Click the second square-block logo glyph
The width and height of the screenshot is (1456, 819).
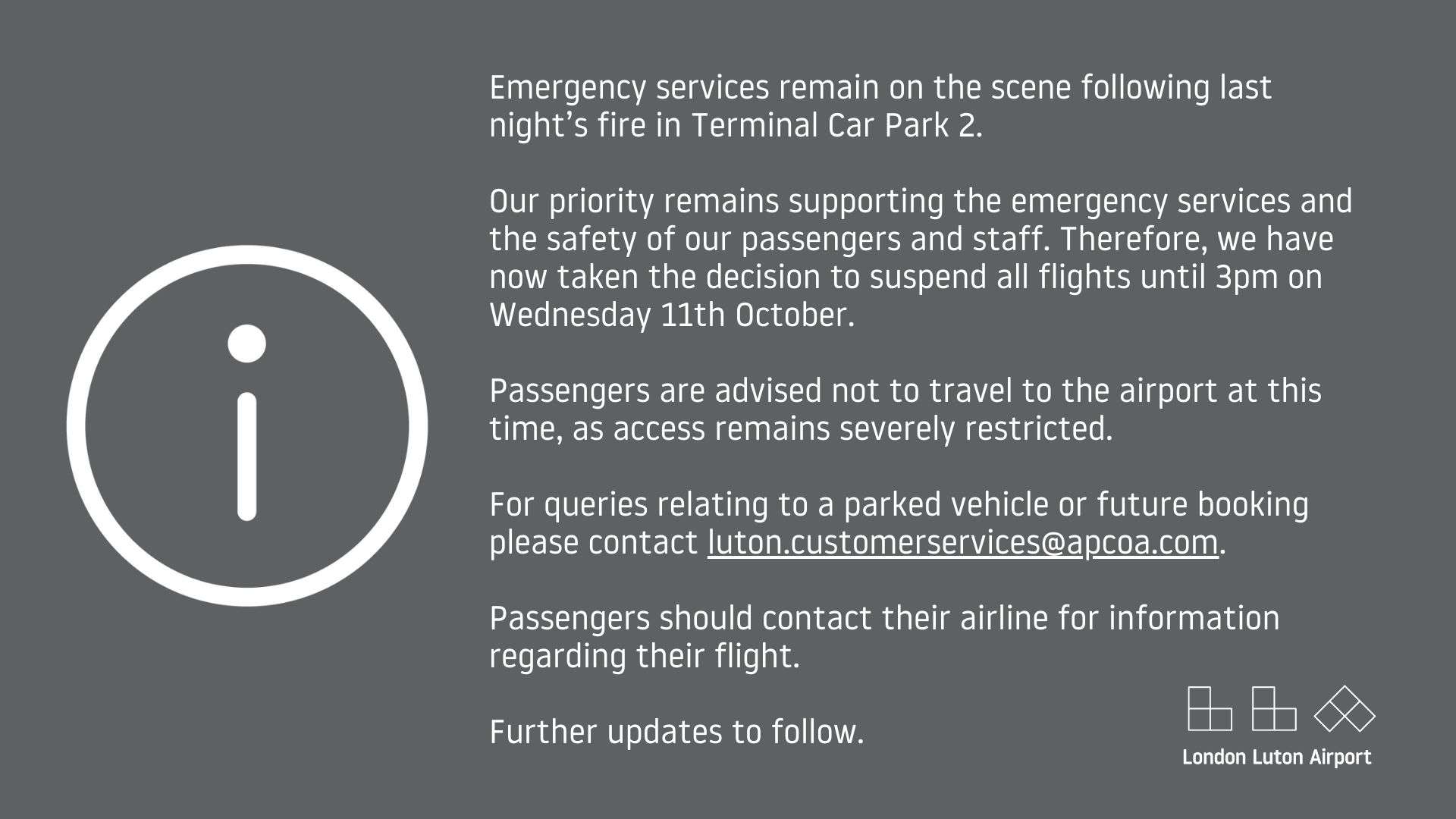[1274, 708]
